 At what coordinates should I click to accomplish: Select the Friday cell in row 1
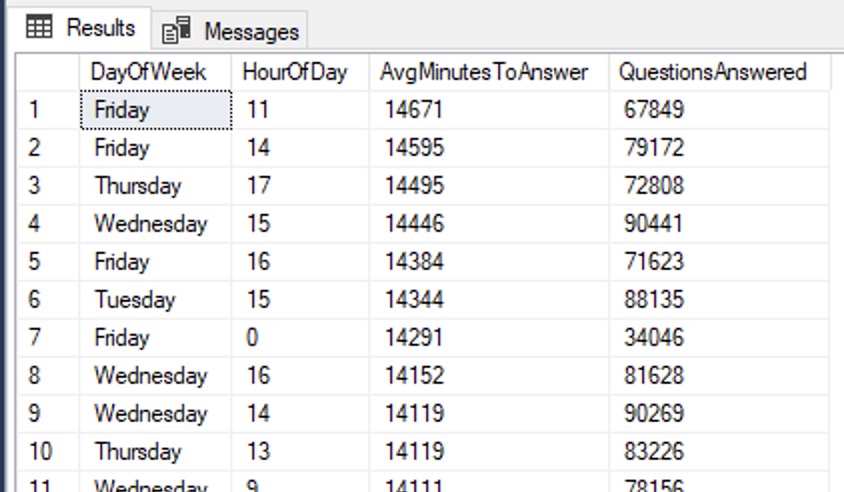point(155,110)
